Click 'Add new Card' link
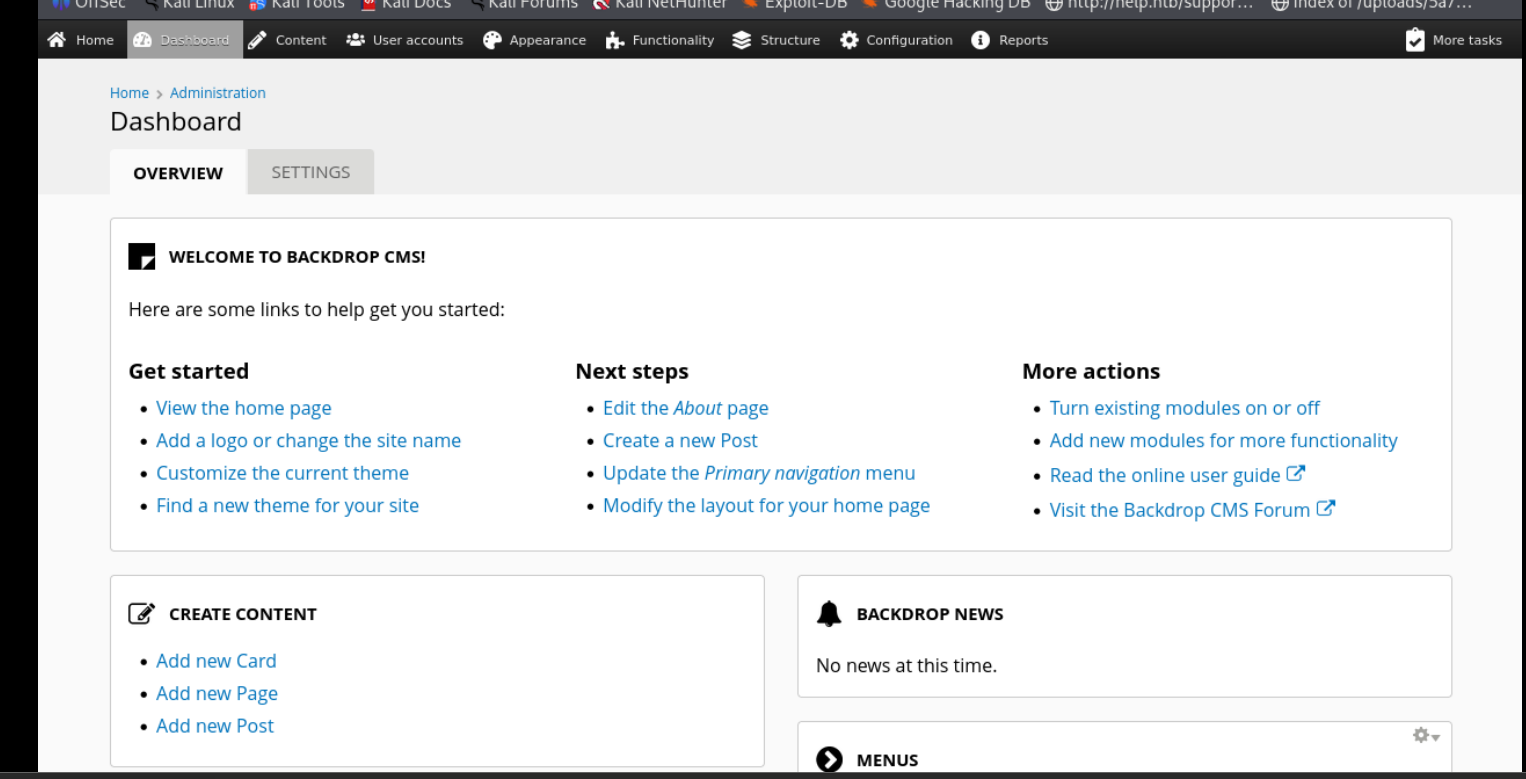1526x779 pixels. 216,661
